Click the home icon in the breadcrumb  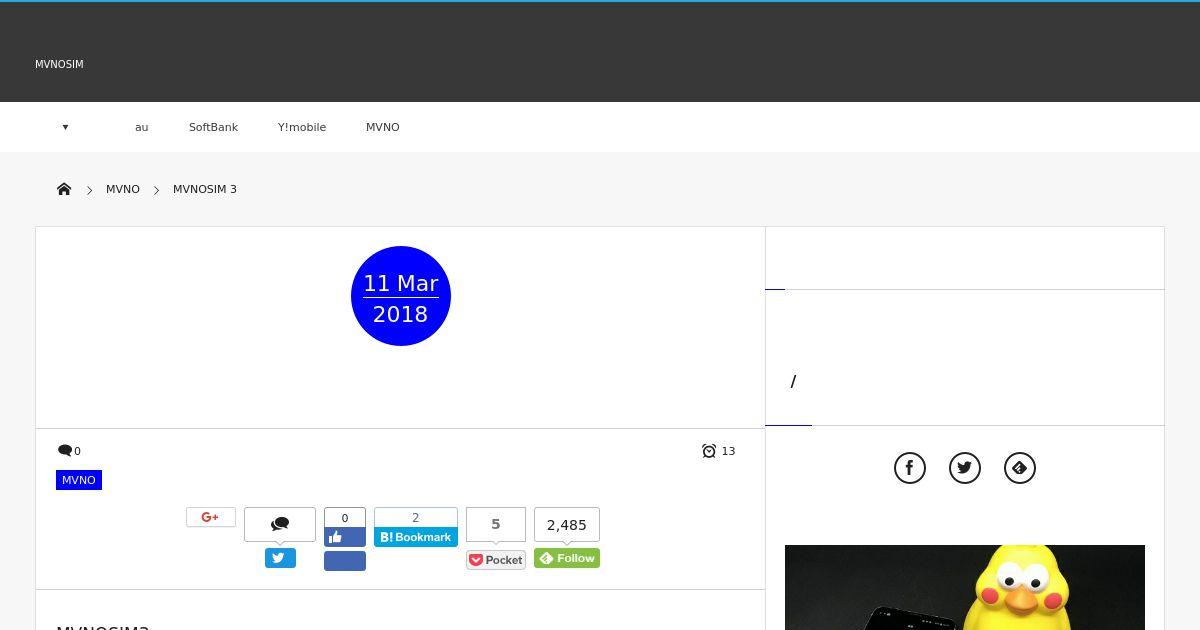64,189
